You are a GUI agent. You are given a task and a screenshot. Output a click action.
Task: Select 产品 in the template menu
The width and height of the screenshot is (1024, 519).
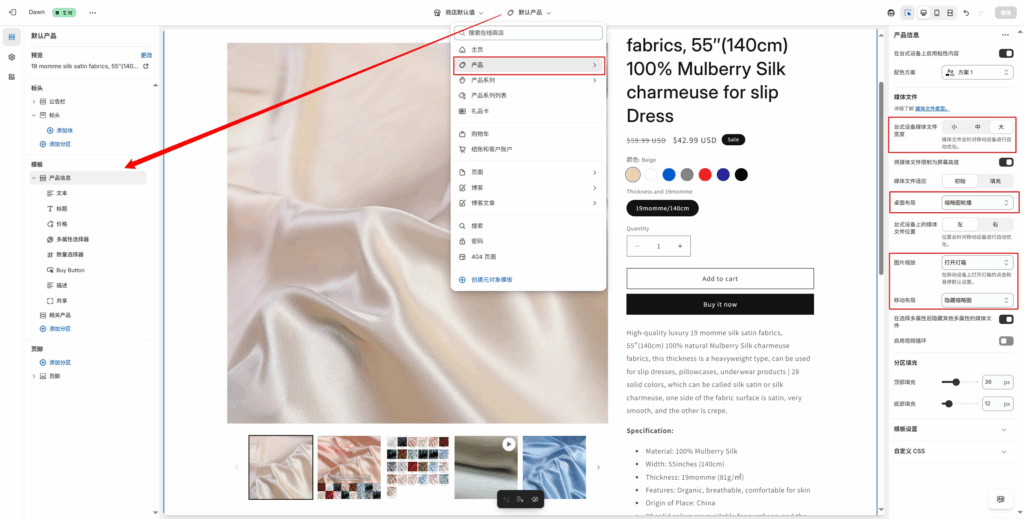[x=528, y=65]
